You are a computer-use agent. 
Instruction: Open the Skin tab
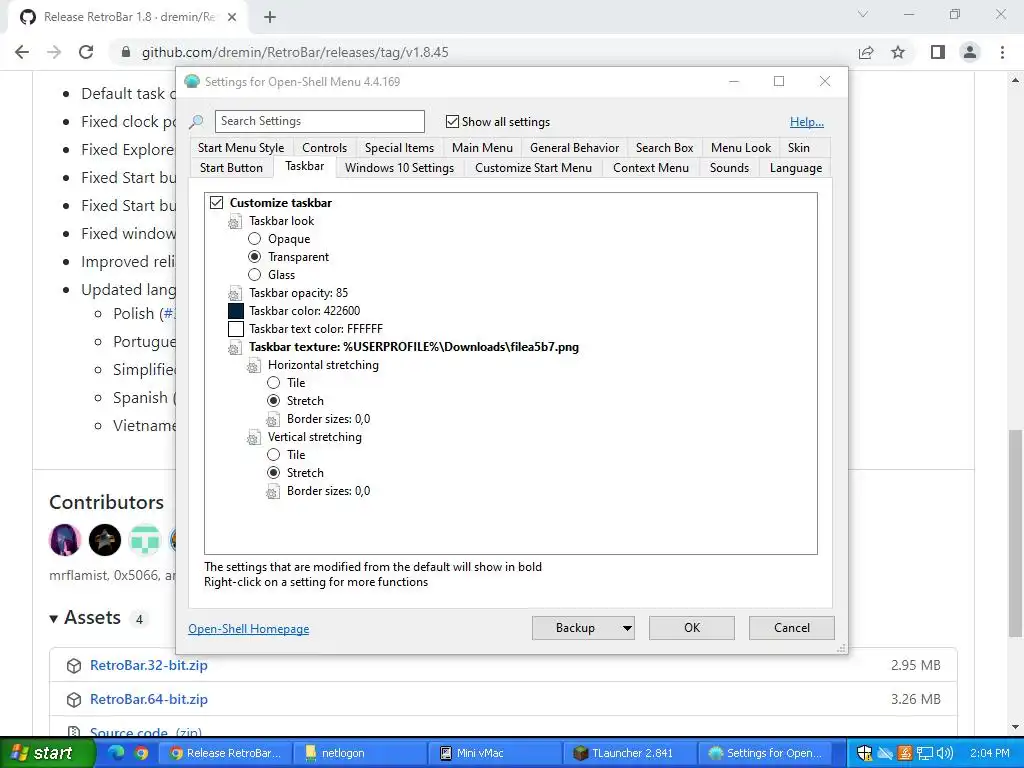coord(799,148)
